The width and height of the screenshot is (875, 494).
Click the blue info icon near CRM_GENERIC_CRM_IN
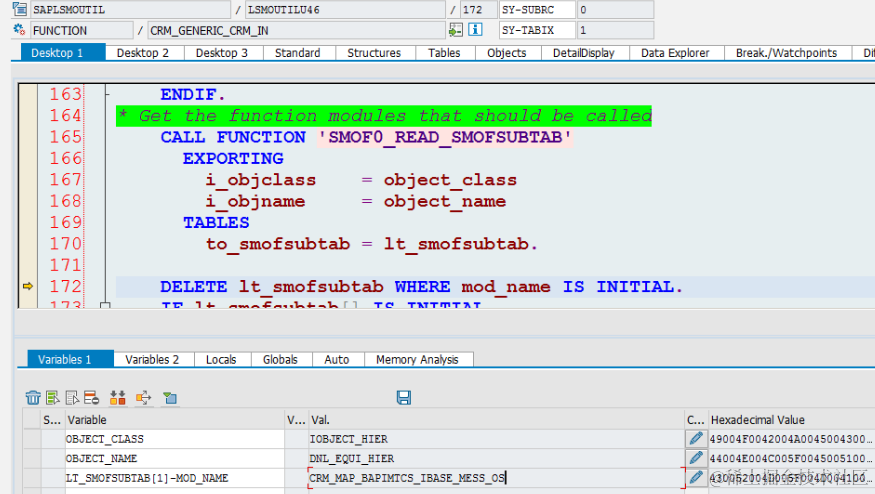pos(475,30)
